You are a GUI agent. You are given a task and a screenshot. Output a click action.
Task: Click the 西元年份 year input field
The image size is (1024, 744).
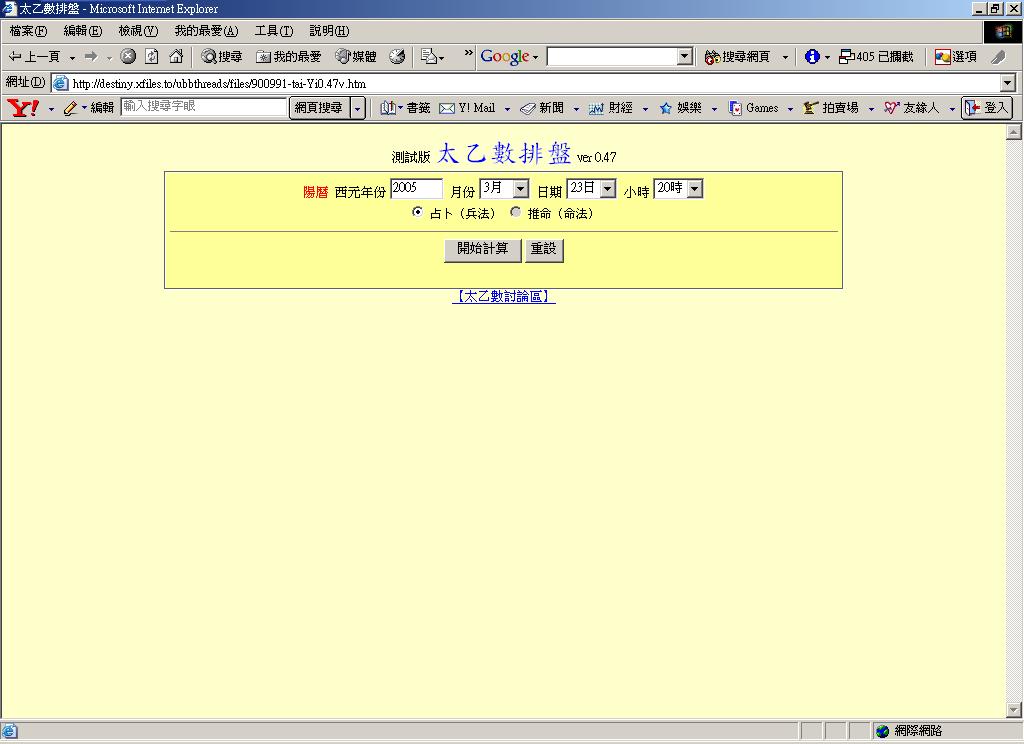pyautogui.click(x=416, y=189)
